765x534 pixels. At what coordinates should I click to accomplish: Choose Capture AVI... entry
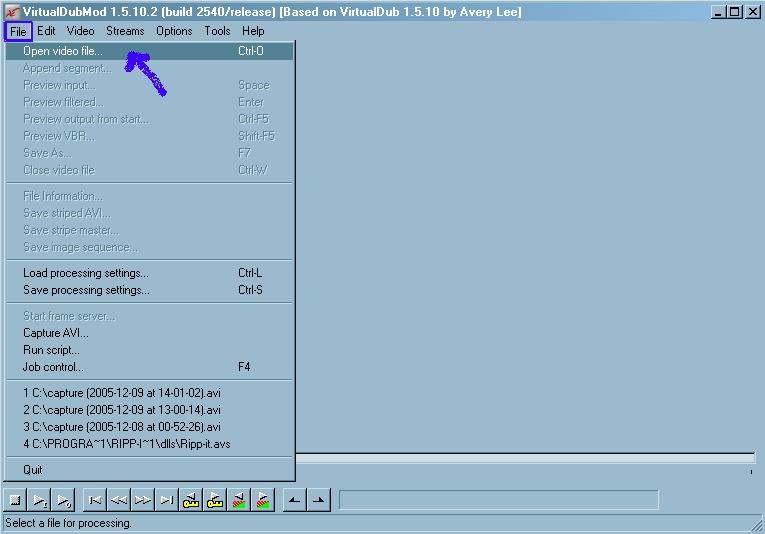(149, 333)
